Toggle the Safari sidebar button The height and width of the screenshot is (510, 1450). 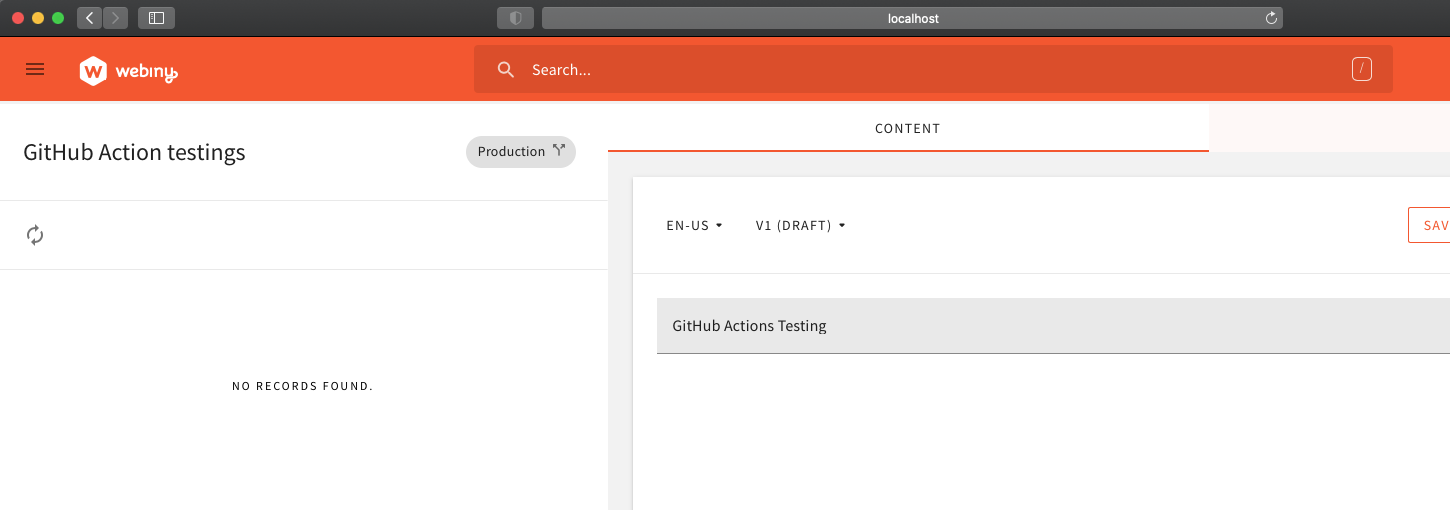(x=156, y=17)
